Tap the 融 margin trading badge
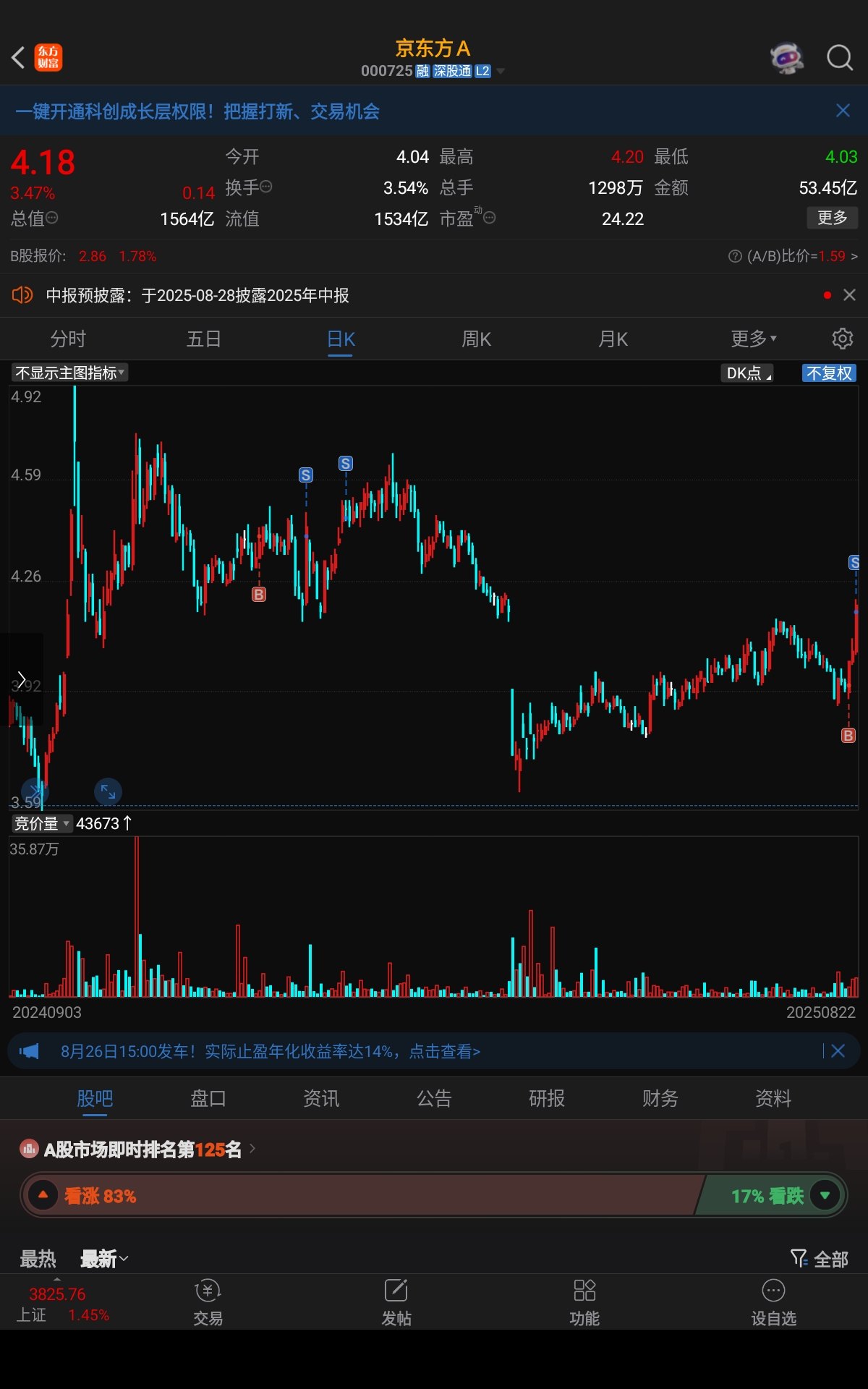The width and height of the screenshot is (868, 1389). point(423,71)
